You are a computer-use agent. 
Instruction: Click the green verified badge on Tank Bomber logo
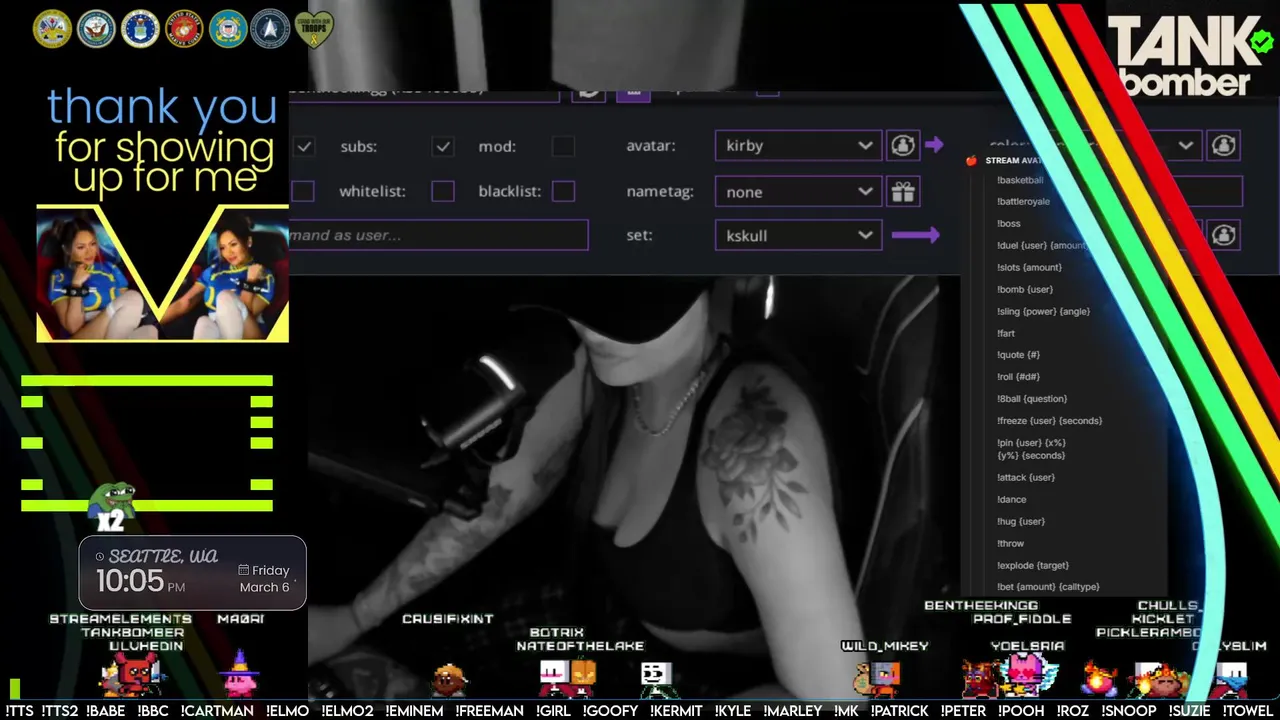tap(1261, 42)
